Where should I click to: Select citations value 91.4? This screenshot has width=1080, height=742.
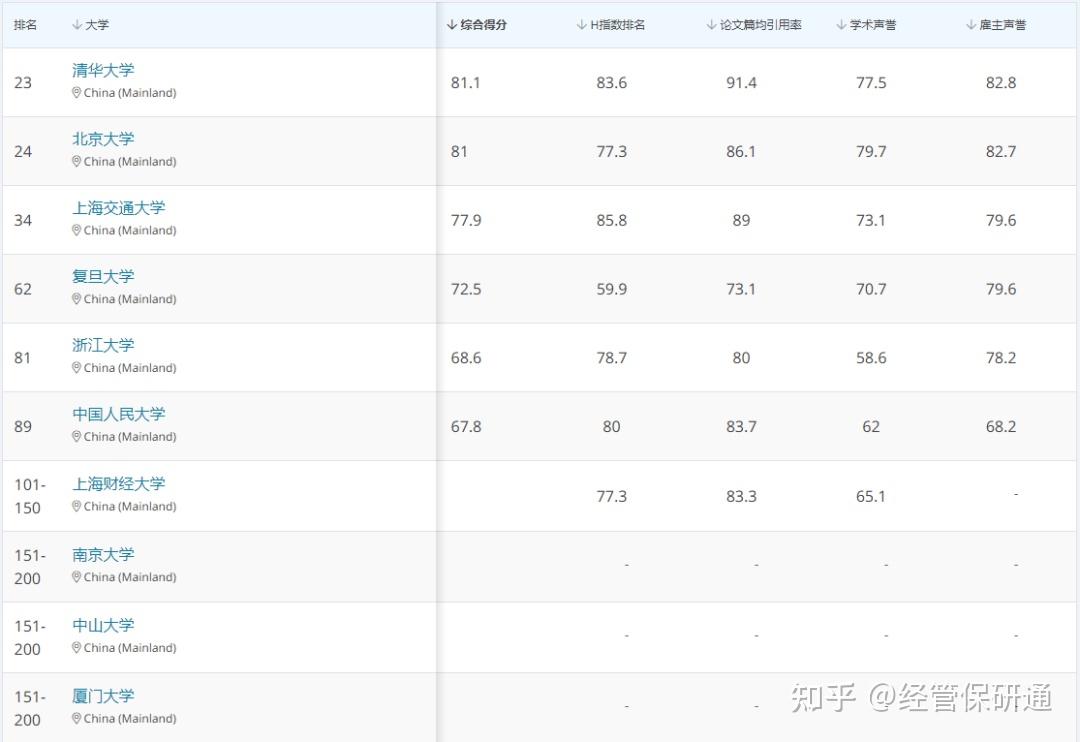pyautogui.click(x=741, y=83)
